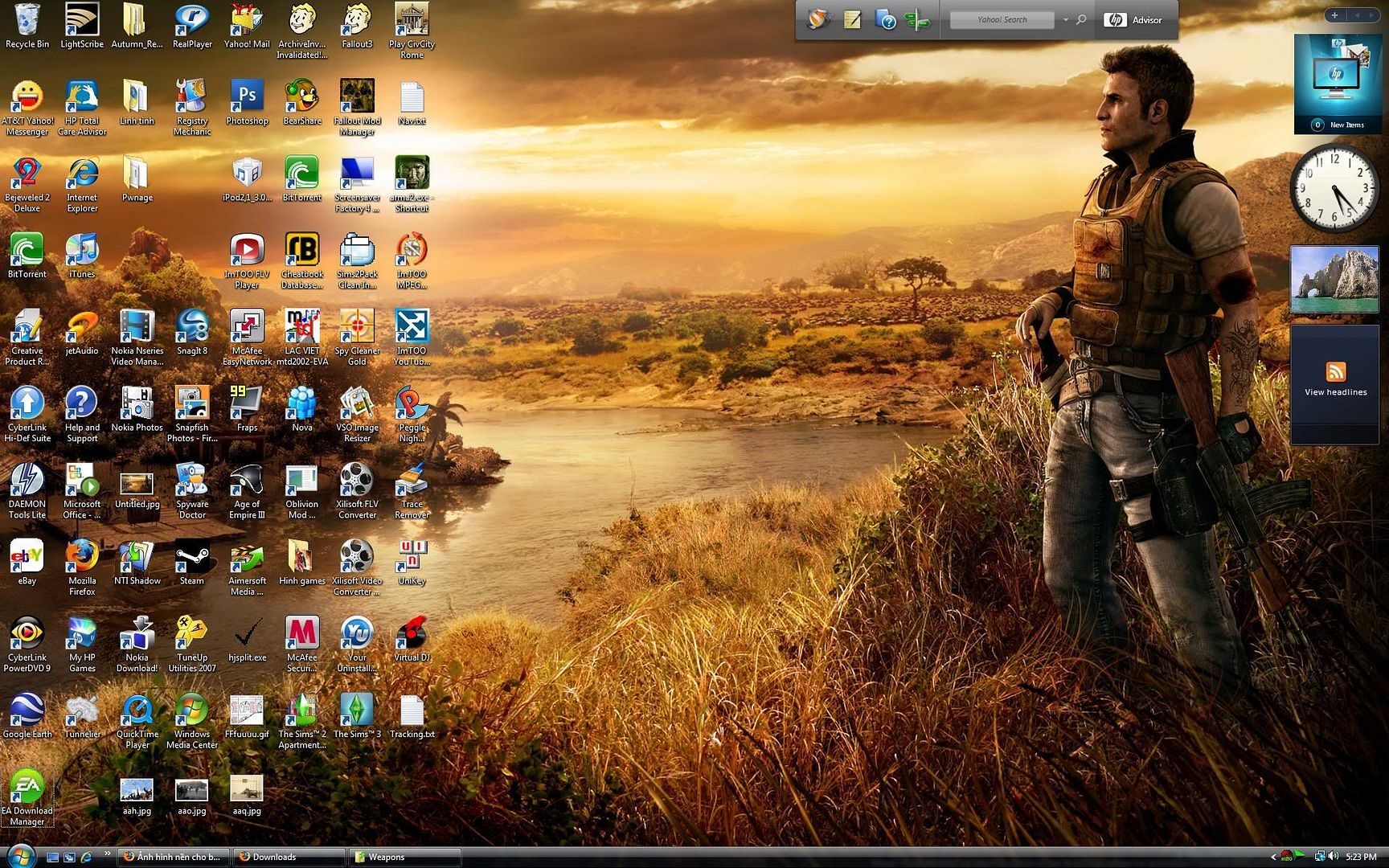Select the UniKey desktop icon

(412, 562)
